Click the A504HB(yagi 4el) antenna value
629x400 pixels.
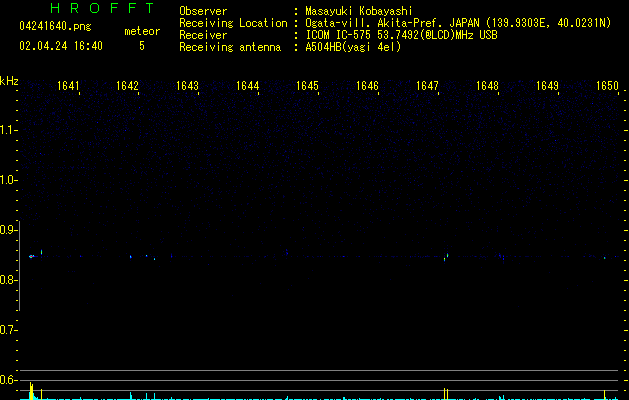(x=353, y=47)
